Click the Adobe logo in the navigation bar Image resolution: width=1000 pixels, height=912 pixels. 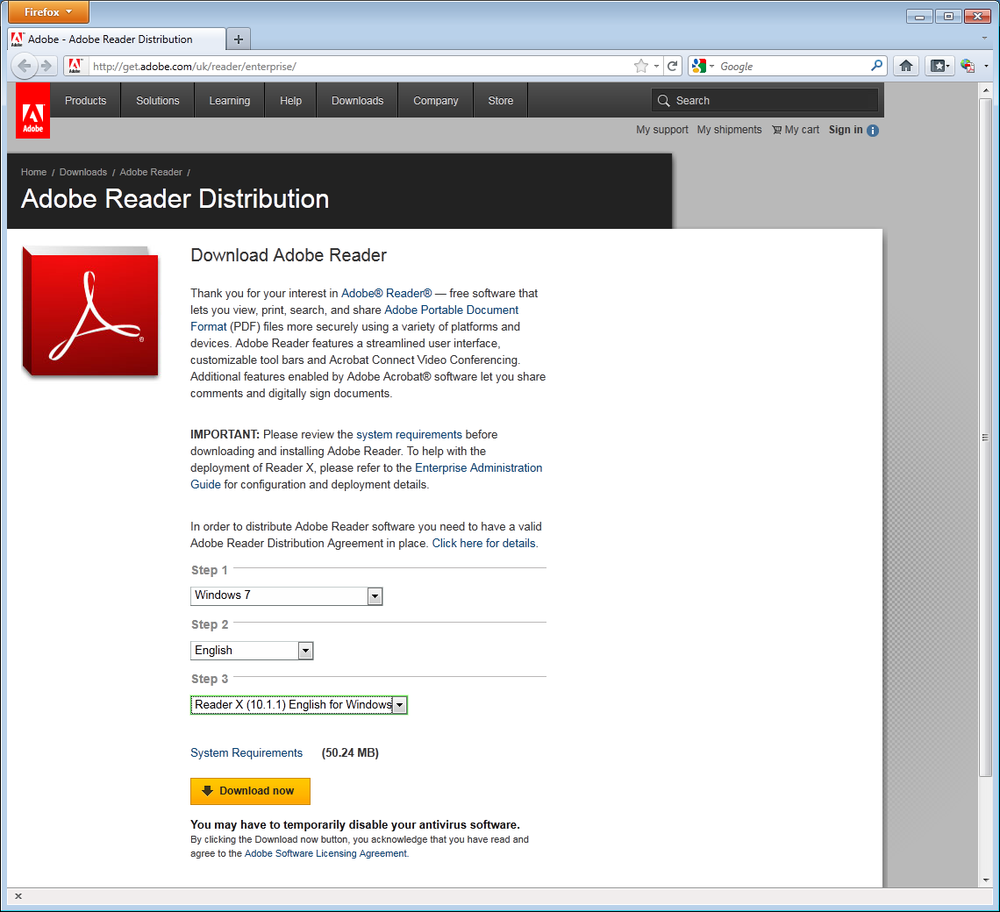click(x=32, y=110)
